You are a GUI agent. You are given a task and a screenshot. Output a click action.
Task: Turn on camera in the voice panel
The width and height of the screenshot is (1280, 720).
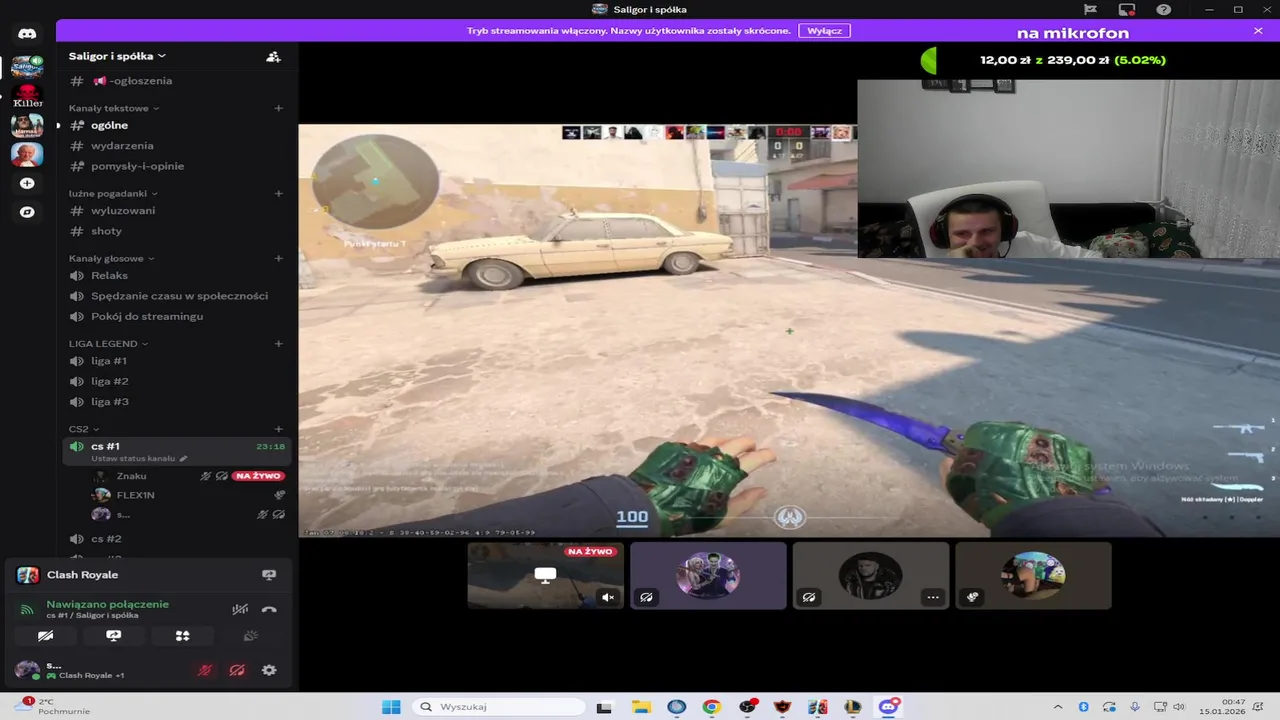45,636
